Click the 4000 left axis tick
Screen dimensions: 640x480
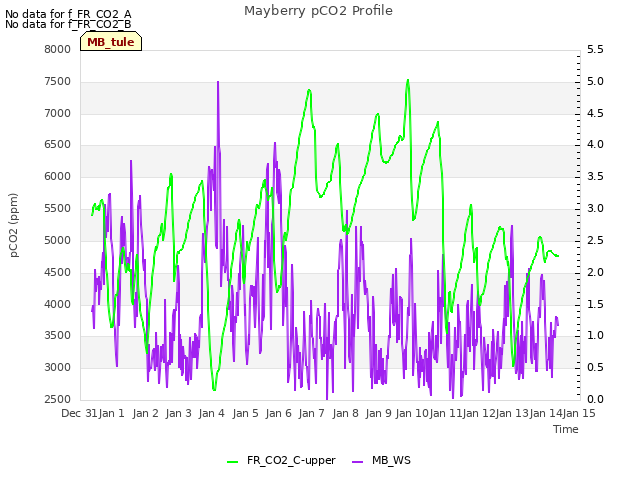(x=58, y=304)
